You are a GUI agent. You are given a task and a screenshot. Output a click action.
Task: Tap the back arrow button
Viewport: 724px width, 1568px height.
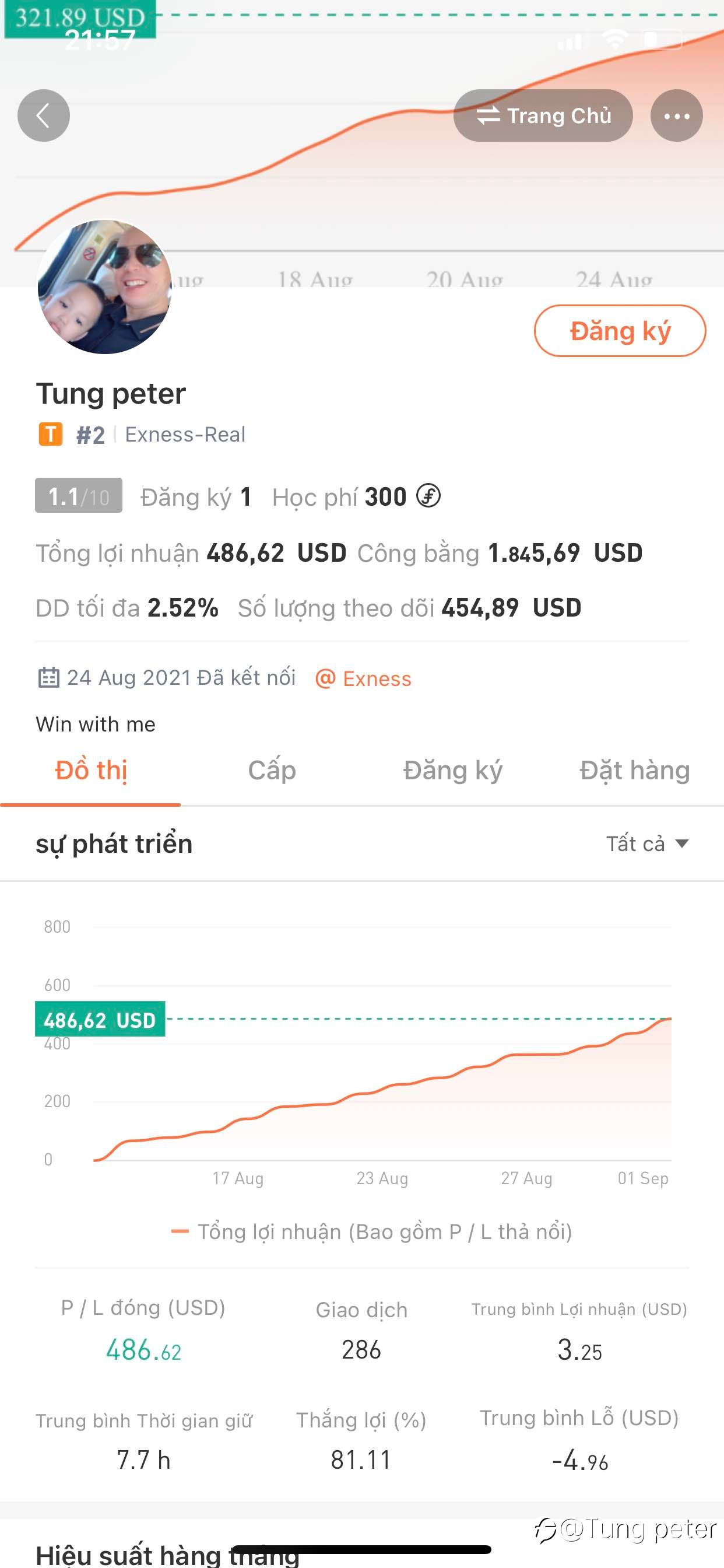(x=43, y=116)
